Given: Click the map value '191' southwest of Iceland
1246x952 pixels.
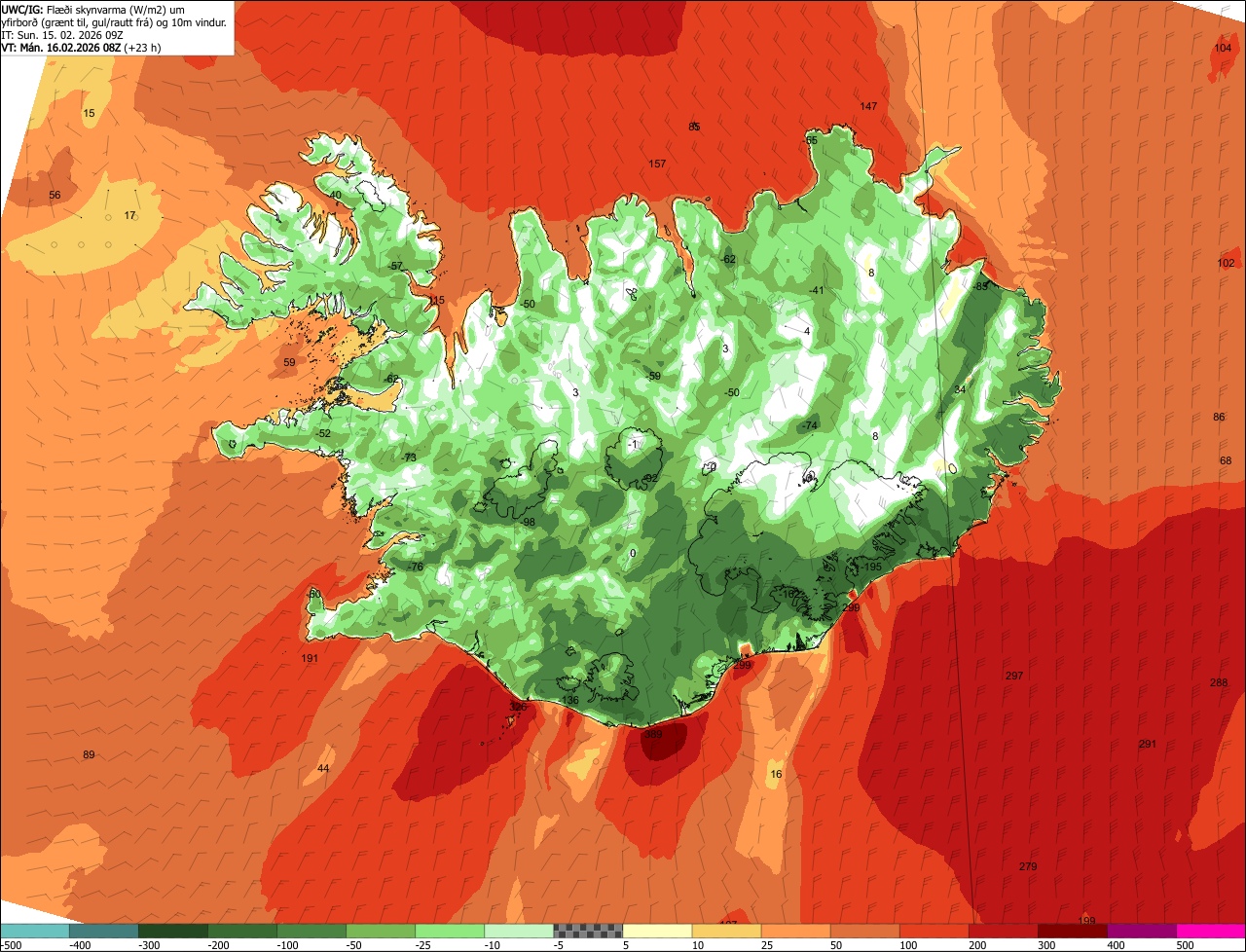Looking at the screenshot, I should point(310,659).
